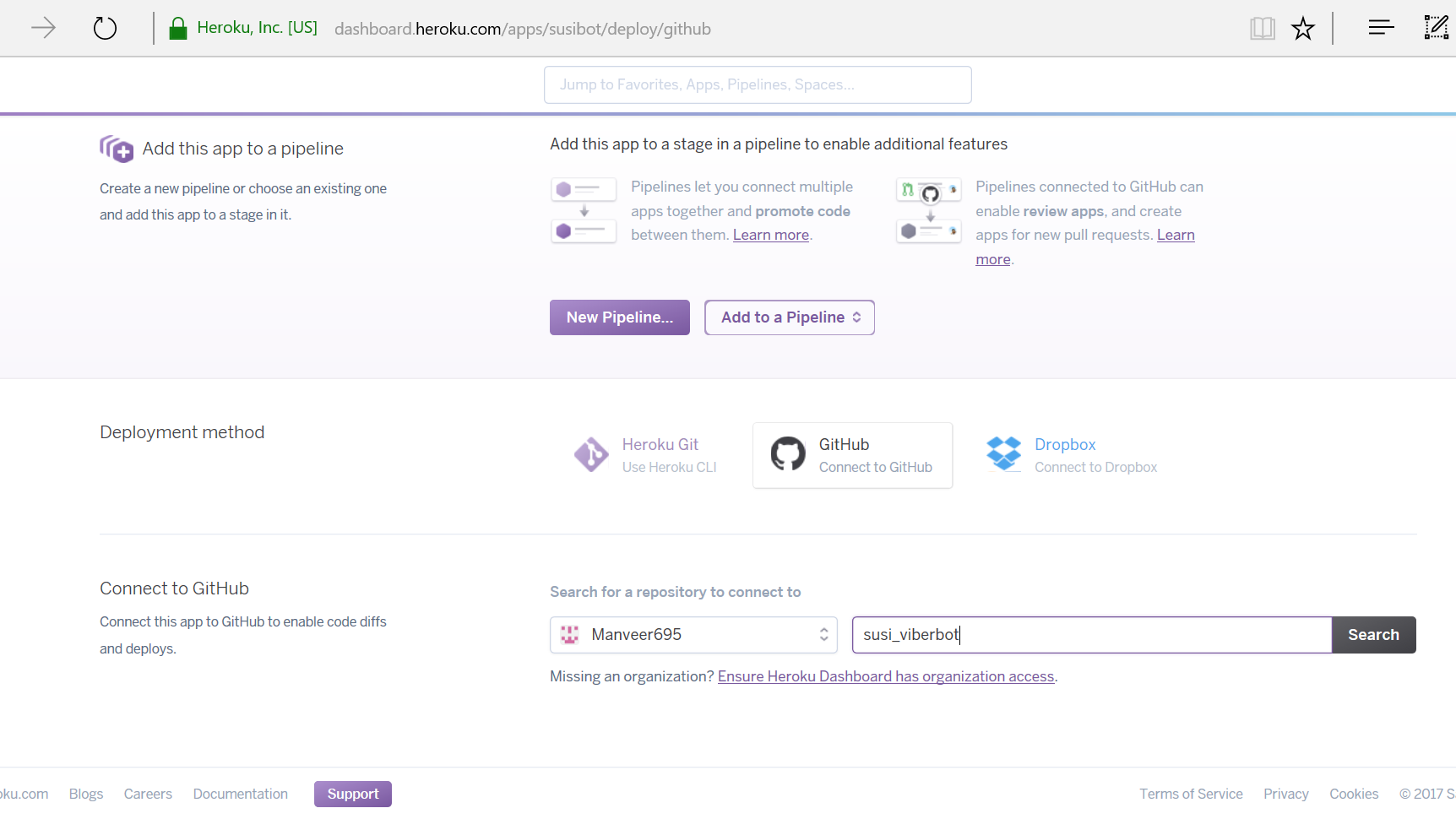Click the 'Connect to GitHub' heading

point(174,588)
